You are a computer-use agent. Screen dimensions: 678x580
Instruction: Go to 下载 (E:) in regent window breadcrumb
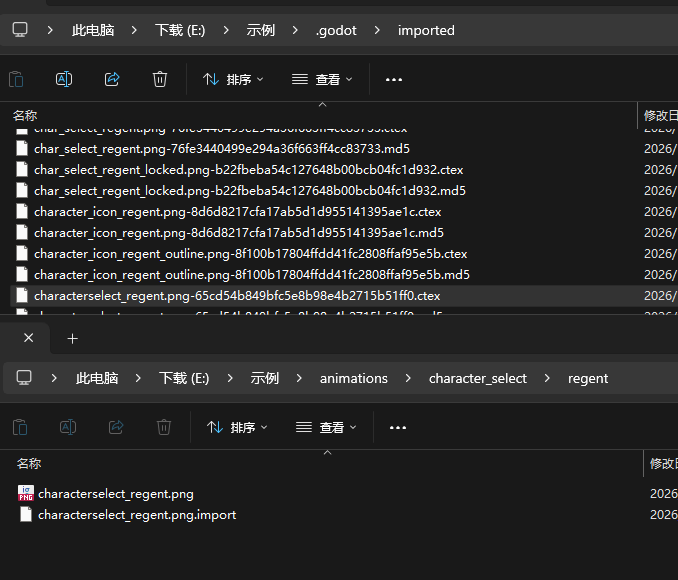184,378
